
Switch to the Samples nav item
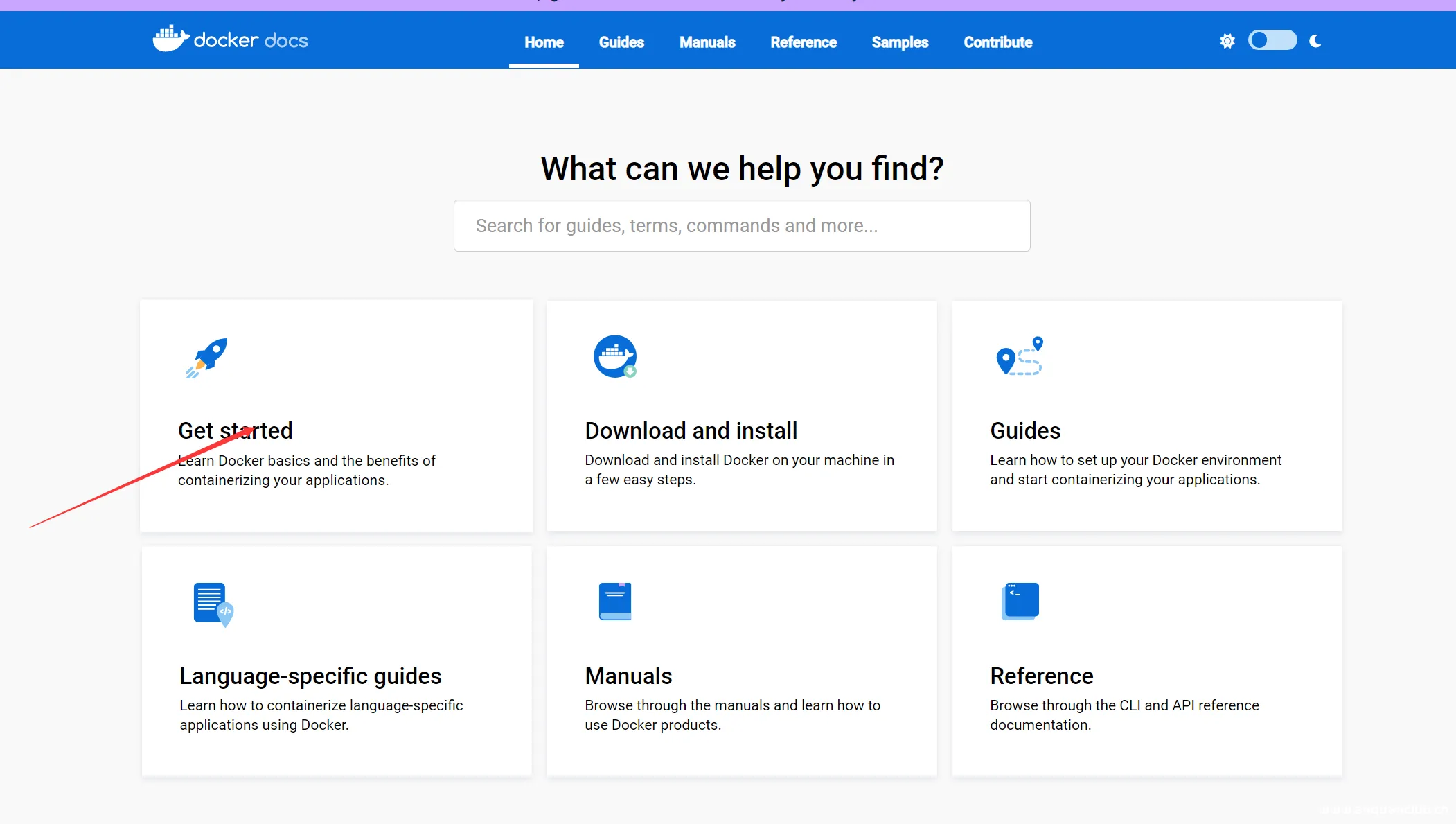pyautogui.click(x=900, y=42)
